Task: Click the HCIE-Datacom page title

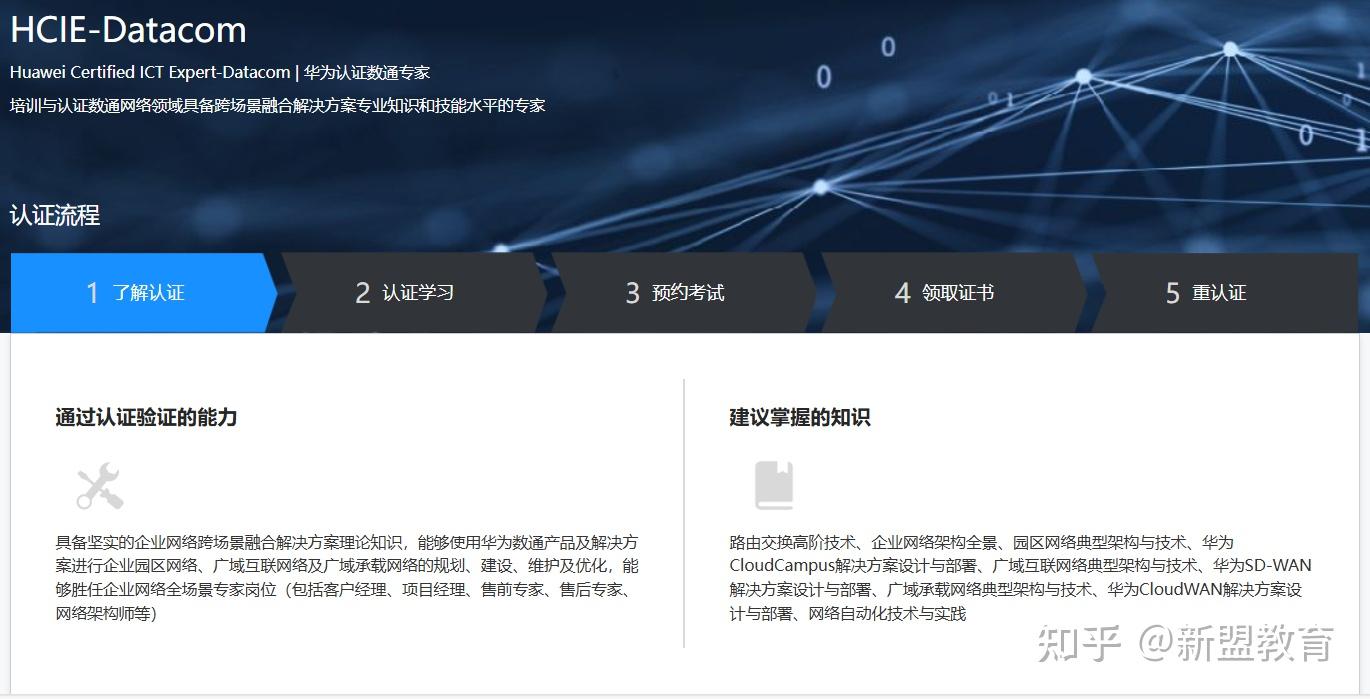Action: click(127, 29)
